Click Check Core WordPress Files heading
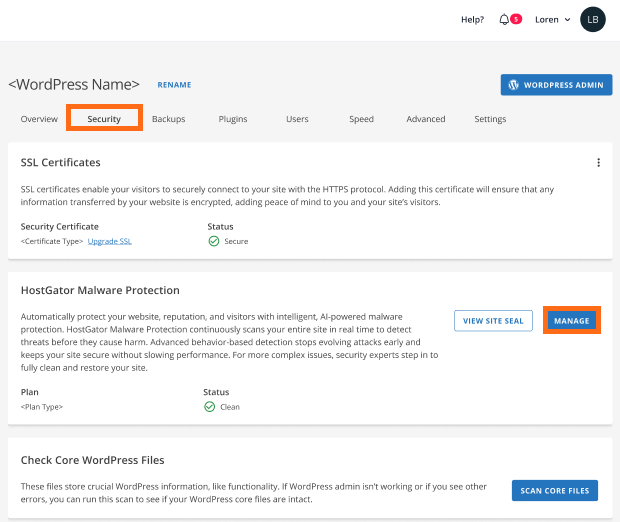The height and width of the screenshot is (522, 620). 93,460
